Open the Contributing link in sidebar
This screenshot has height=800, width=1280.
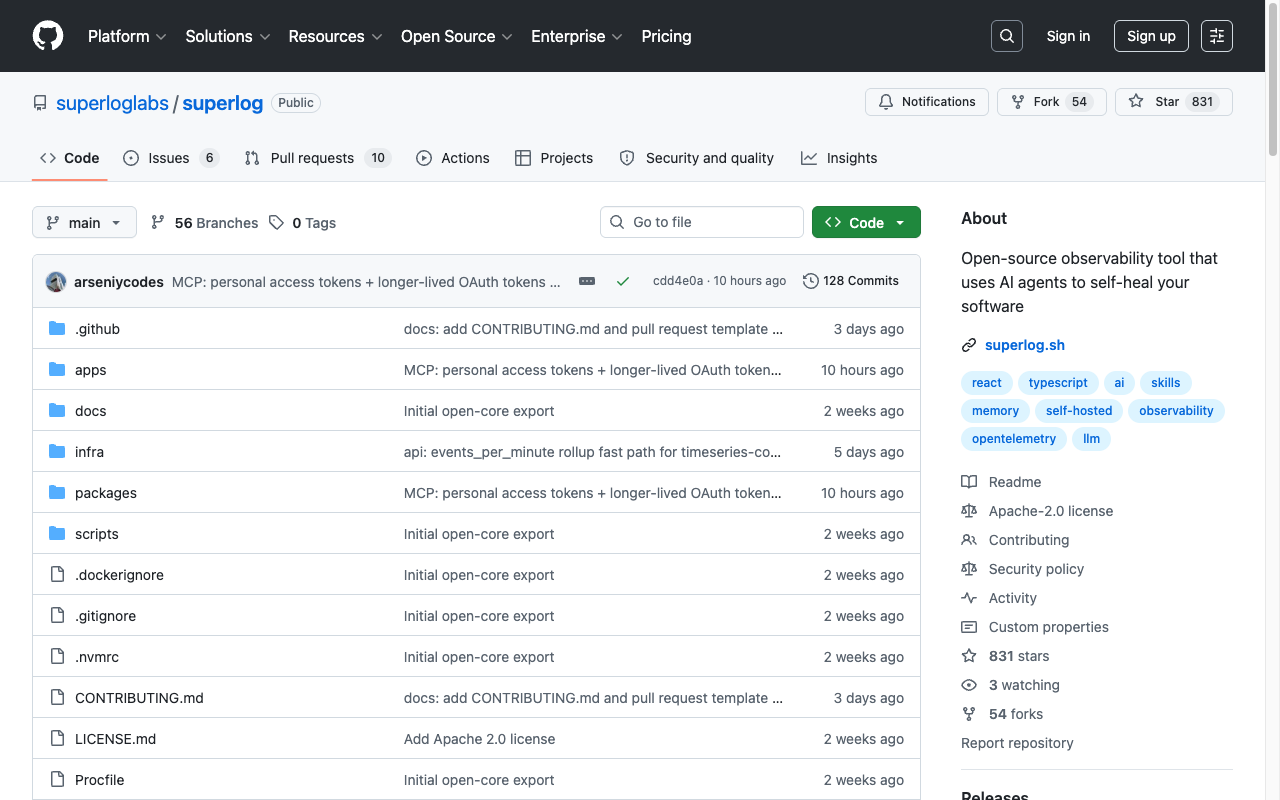pos(1016,540)
